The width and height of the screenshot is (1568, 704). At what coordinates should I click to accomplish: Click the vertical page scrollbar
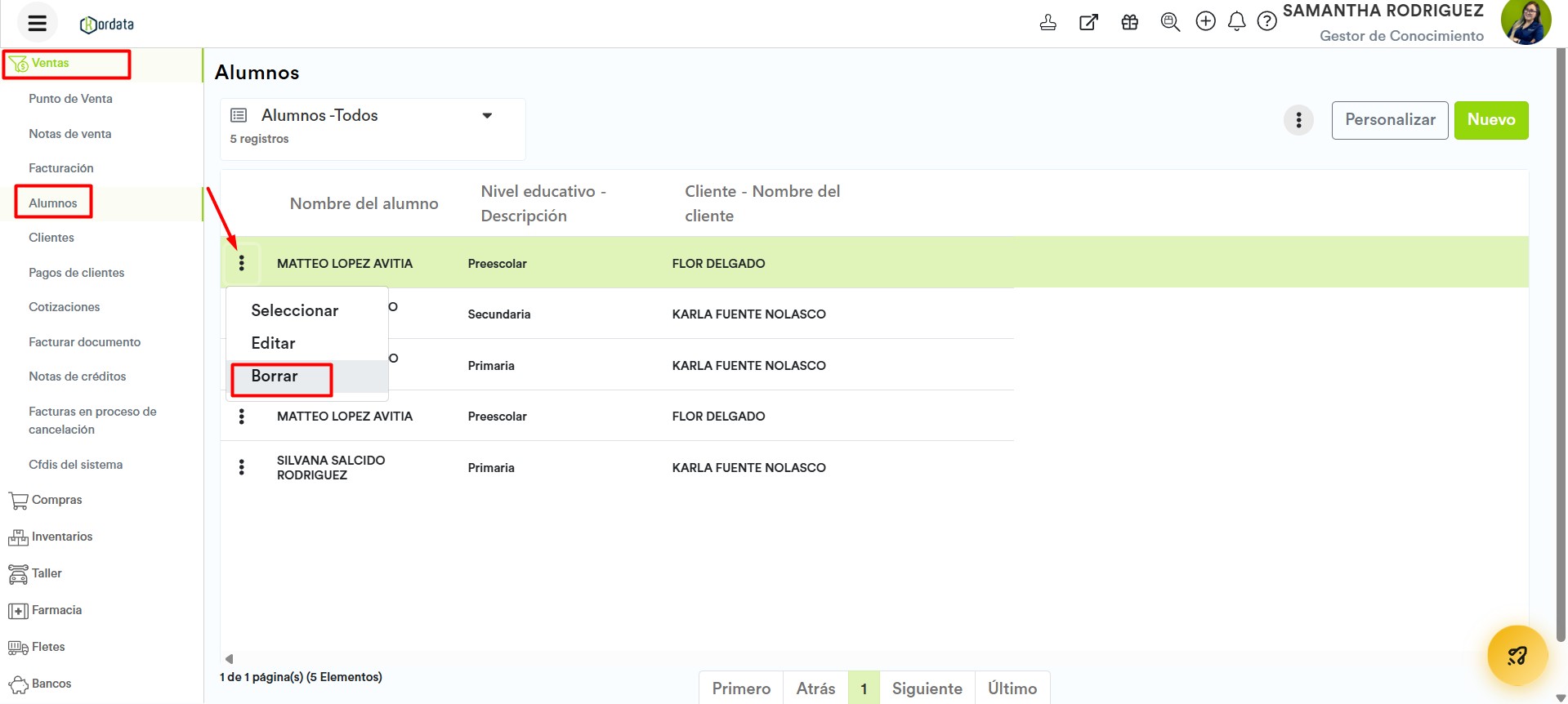click(1561, 343)
